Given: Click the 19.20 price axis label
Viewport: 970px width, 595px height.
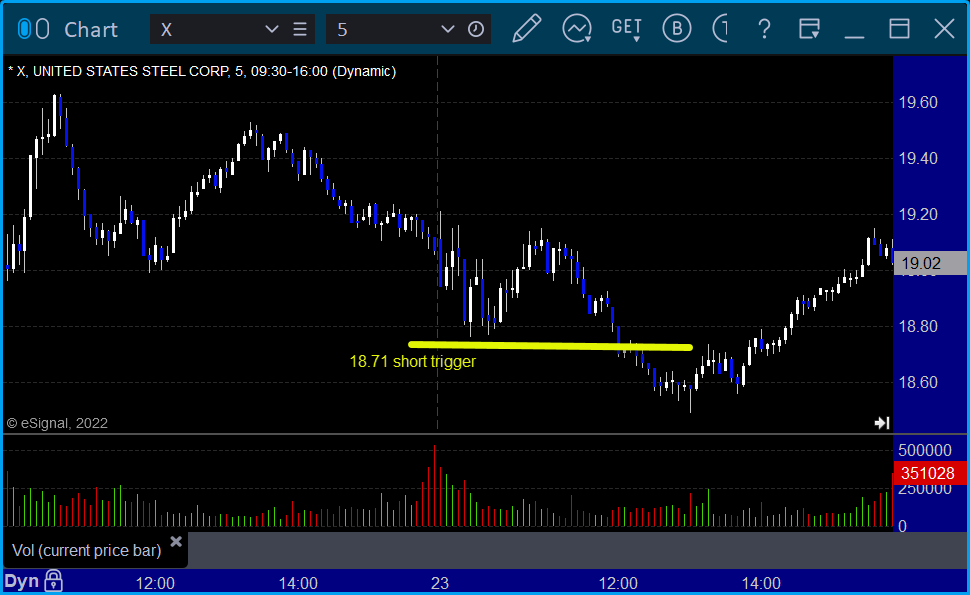Looking at the screenshot, I should [x=918, y=215].
